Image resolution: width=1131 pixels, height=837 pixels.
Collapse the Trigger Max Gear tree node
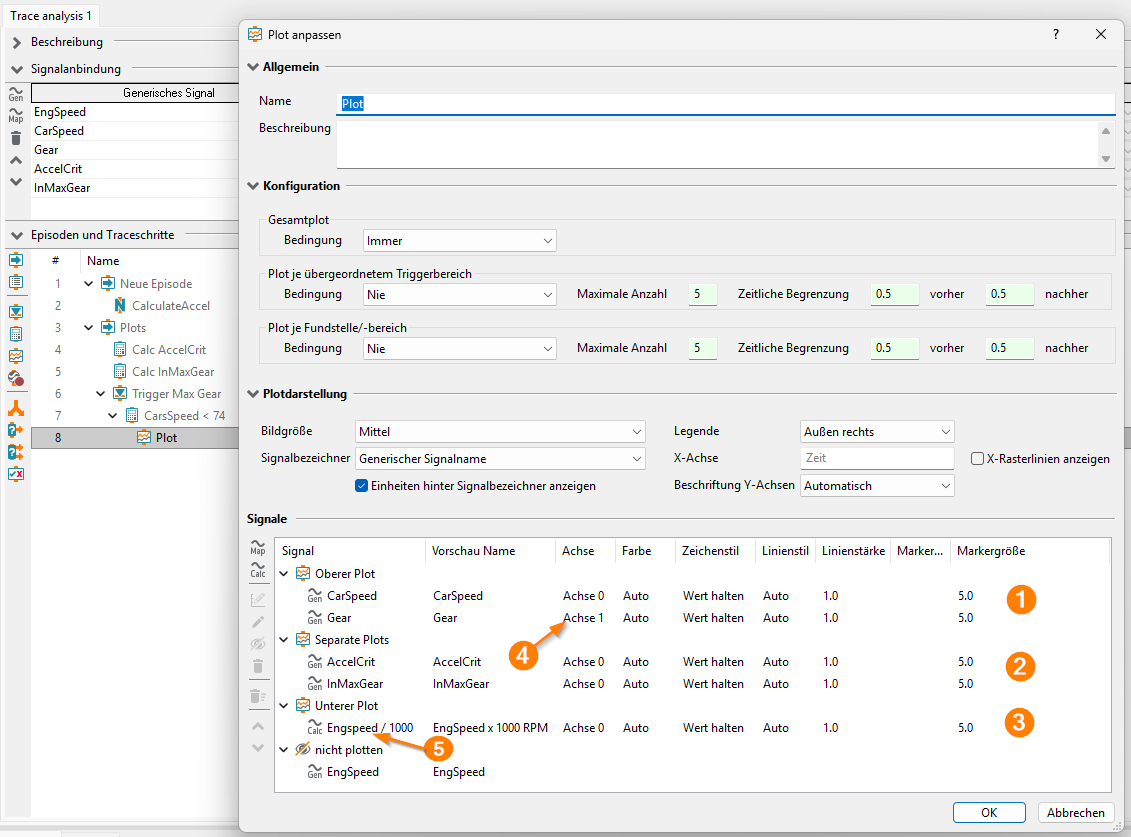pos(100,394)
